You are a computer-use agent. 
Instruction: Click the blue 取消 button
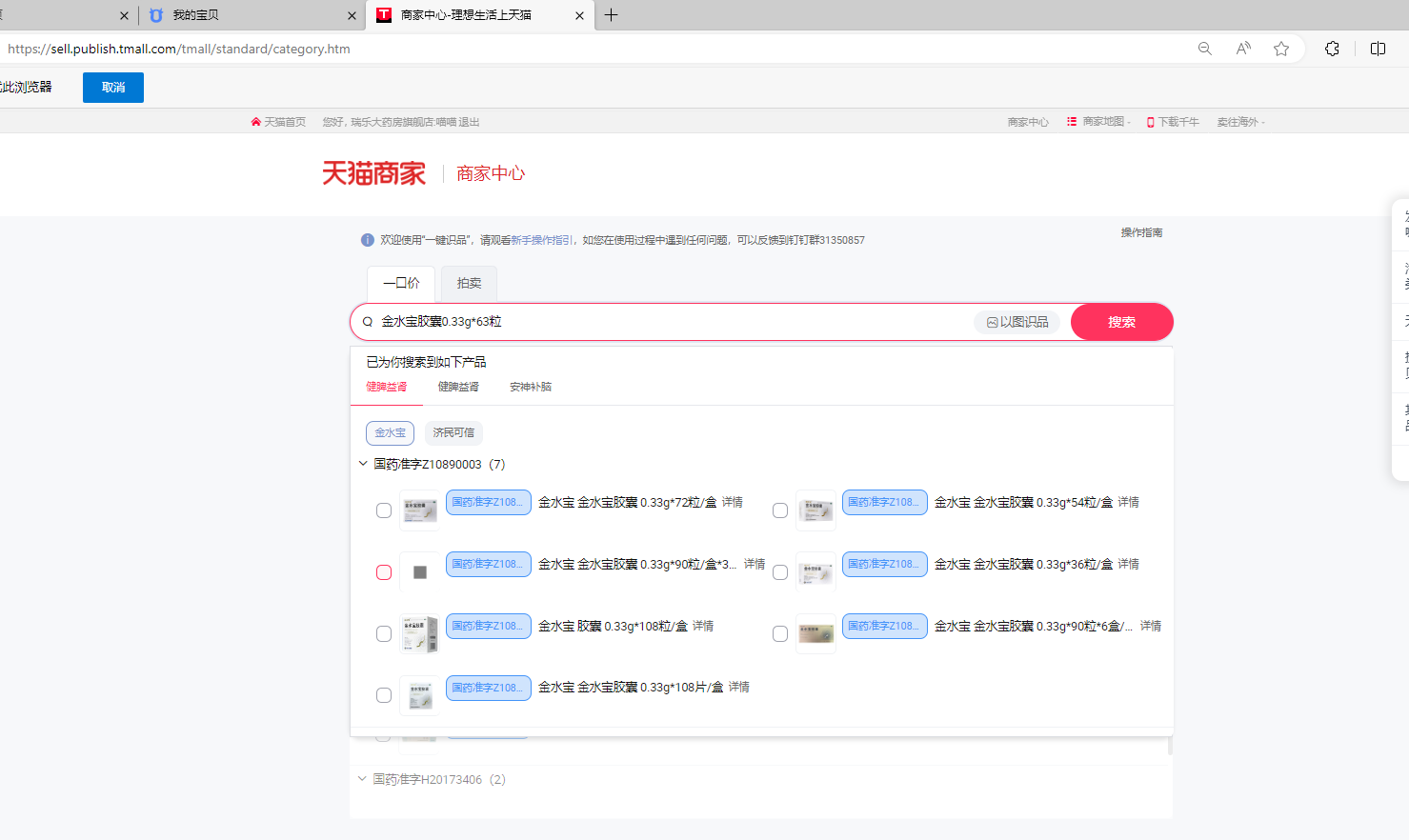(113, 88)
